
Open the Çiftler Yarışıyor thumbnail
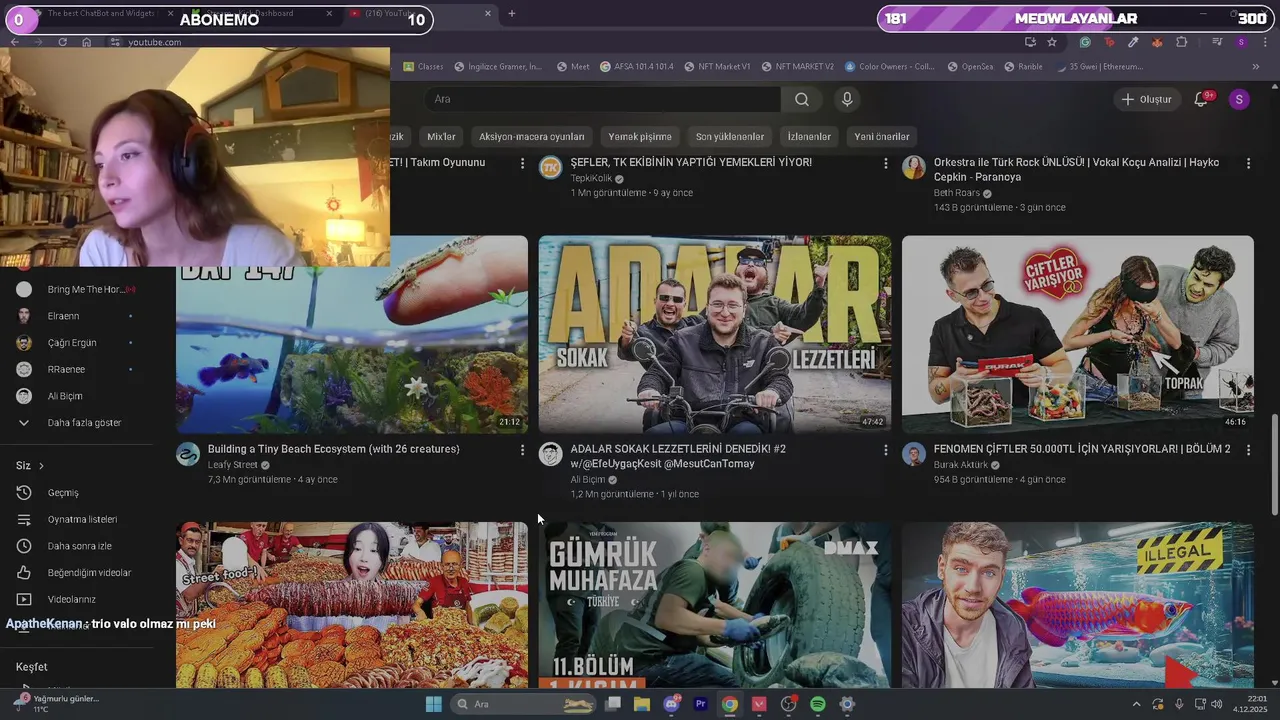pyautogui.click(x=1078, y=334)
